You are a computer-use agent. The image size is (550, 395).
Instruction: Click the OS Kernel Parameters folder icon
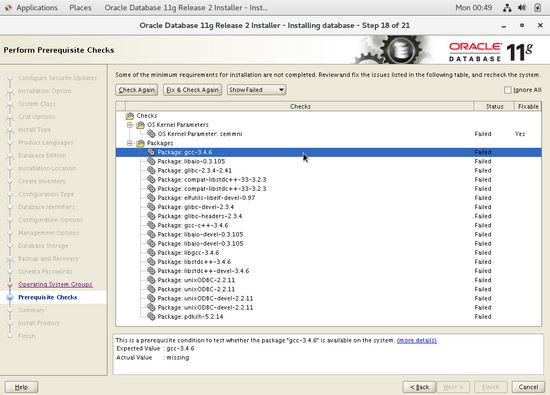[x=140, y=125]
